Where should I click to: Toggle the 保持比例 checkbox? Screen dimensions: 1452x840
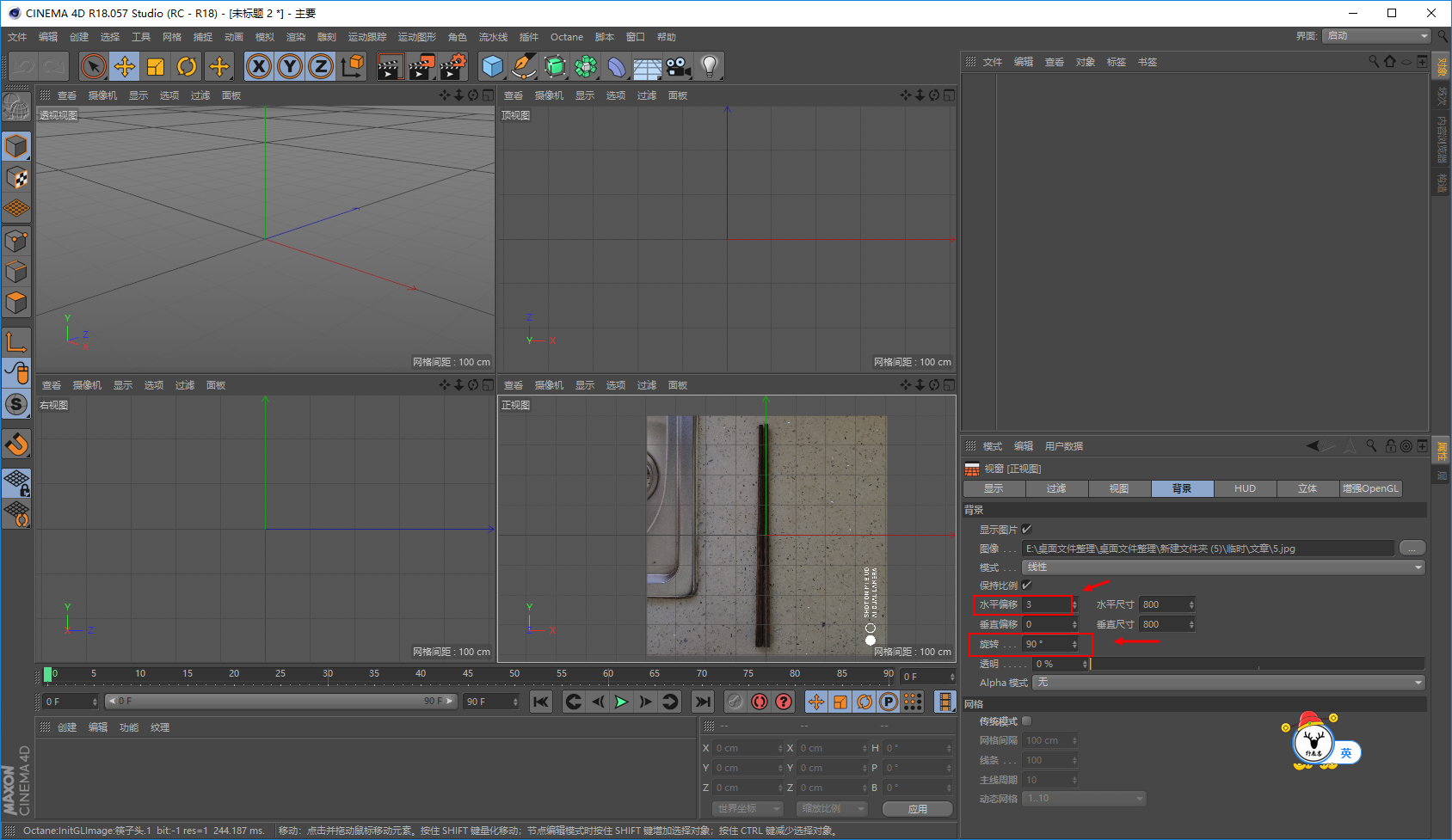coord(1026,586)
